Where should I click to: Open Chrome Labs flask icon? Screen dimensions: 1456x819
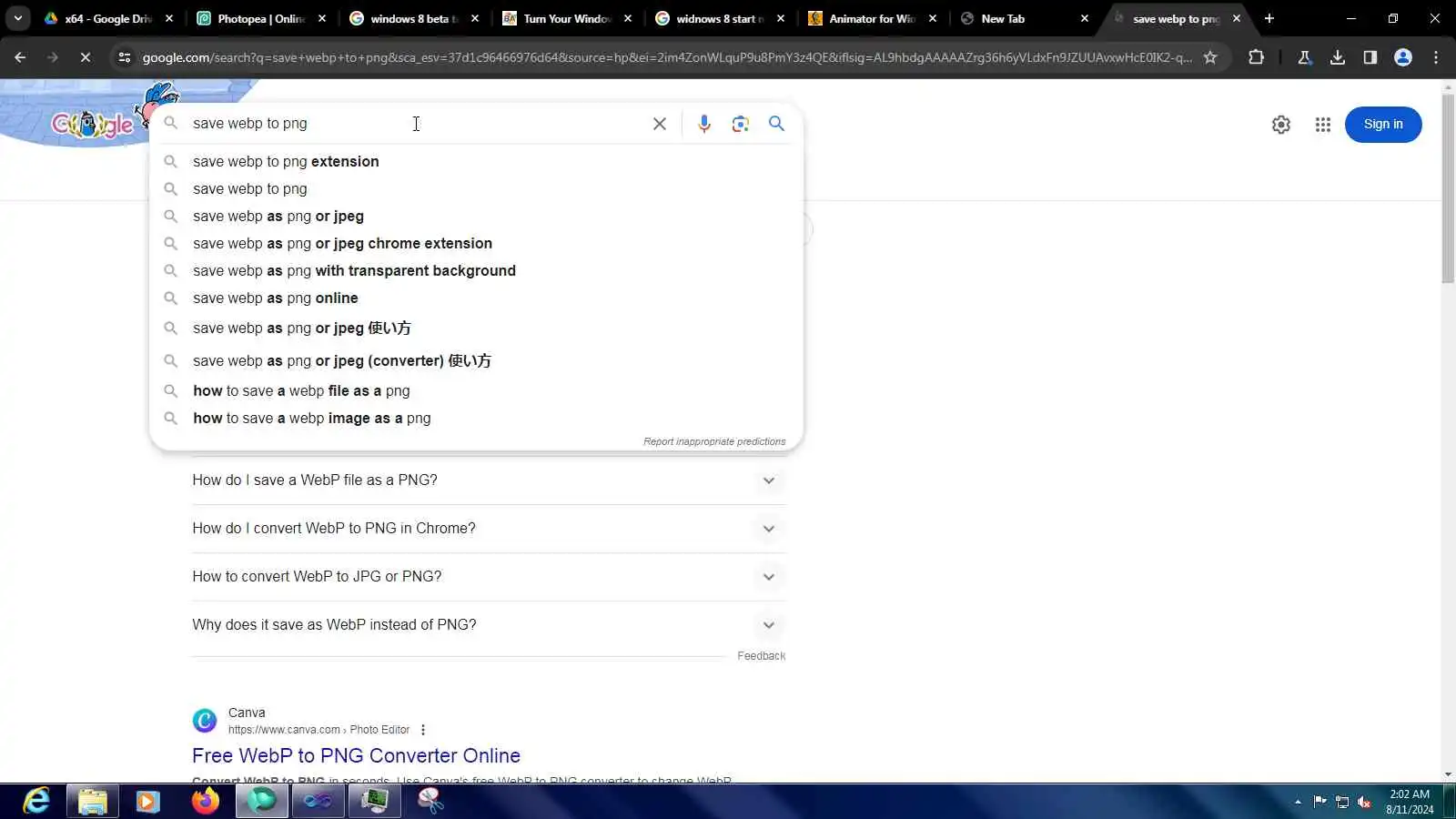point(1304,57)
